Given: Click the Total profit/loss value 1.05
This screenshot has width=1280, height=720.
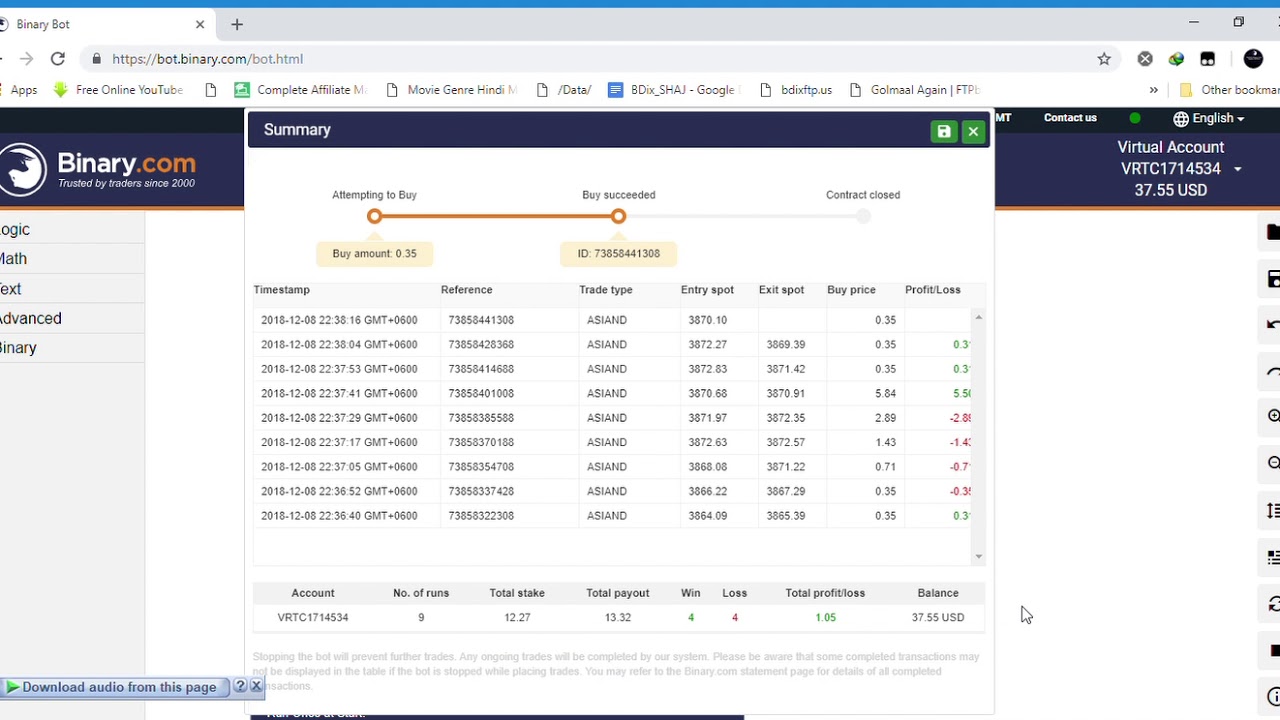Looking at the screenshot, I should pos(825,618).
